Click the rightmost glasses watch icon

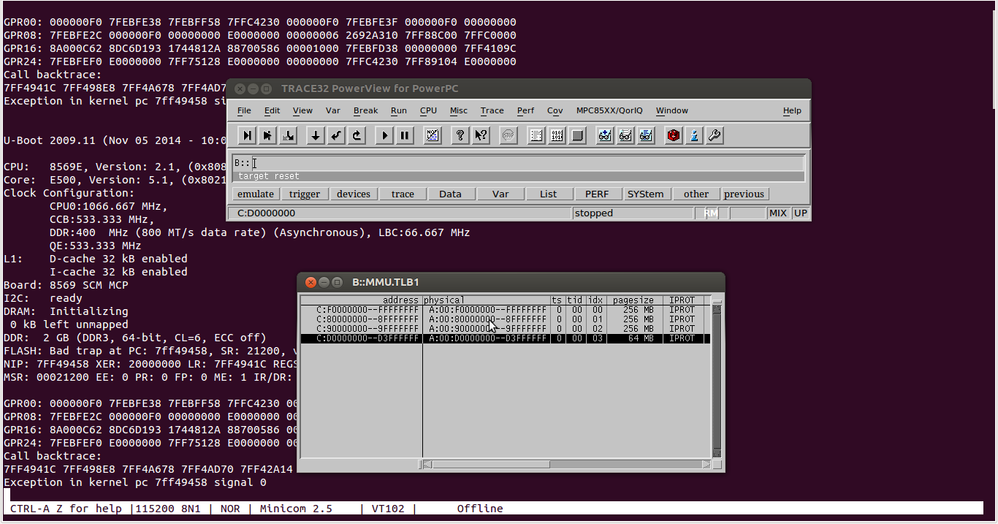(x=646, y=135)
